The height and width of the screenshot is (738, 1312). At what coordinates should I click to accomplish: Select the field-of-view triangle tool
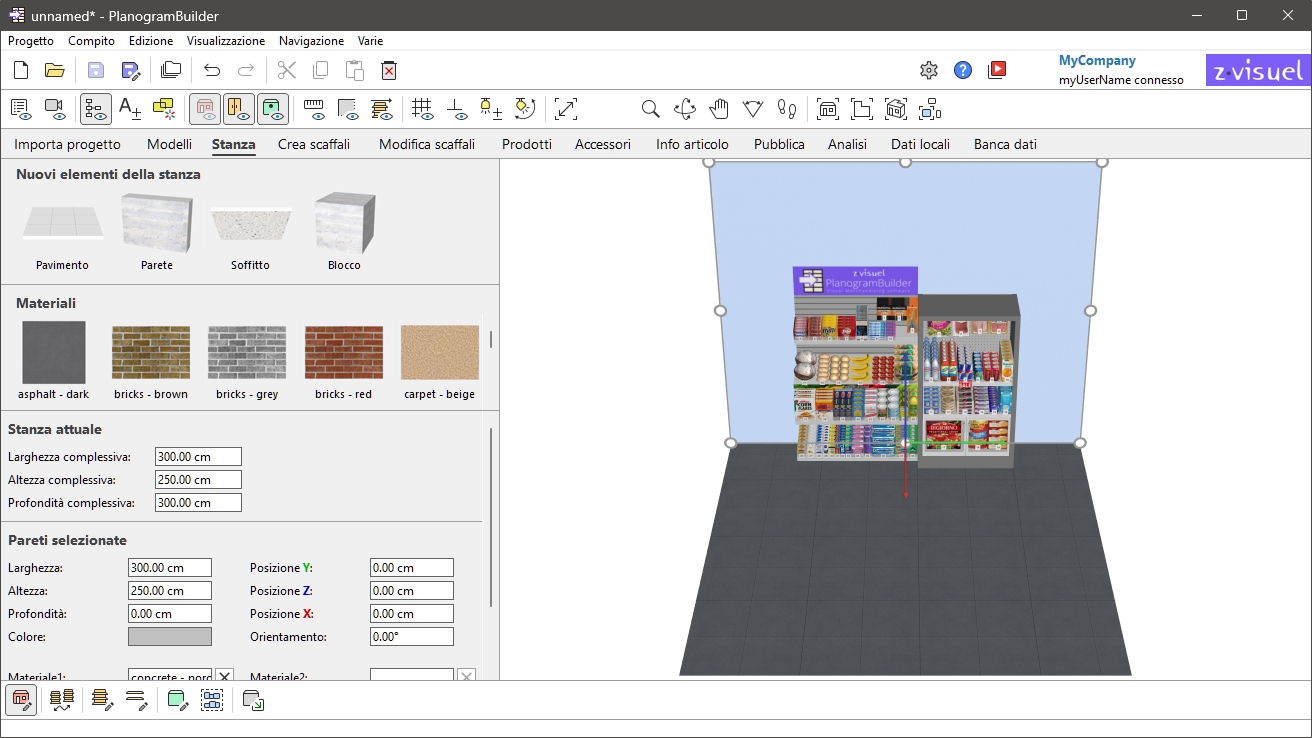click(x=753, y=109)
